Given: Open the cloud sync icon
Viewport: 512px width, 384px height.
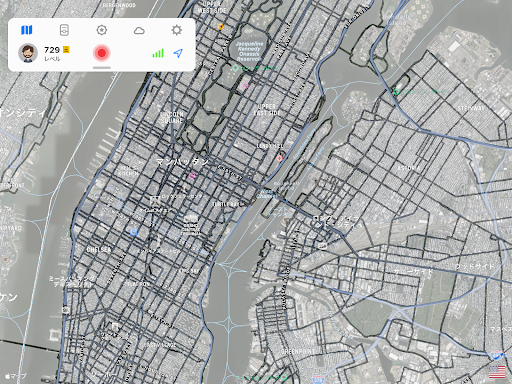Looking at the screenshot, I should click(x=139, y=31).
